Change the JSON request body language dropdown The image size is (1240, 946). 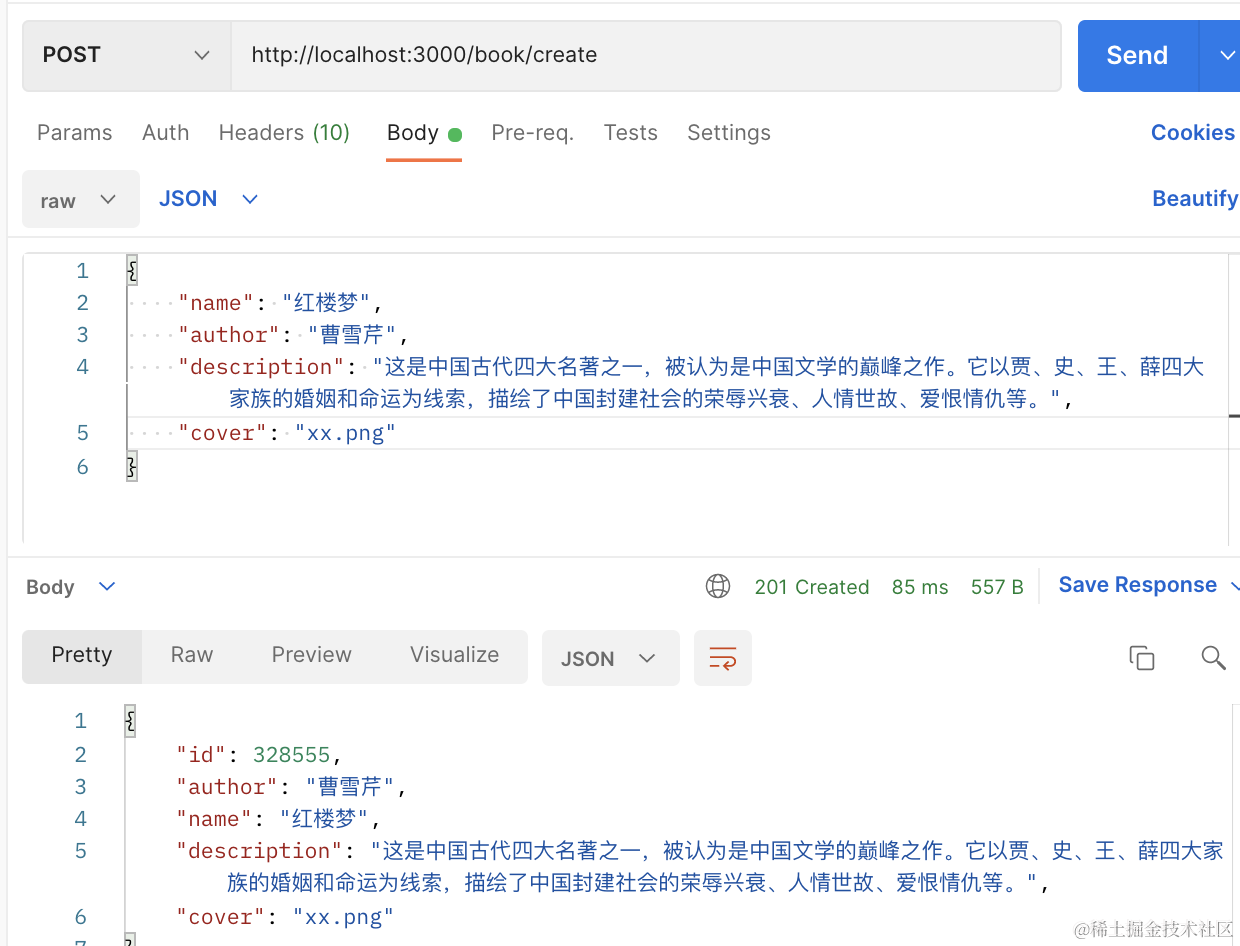click(x=208, y=199)
